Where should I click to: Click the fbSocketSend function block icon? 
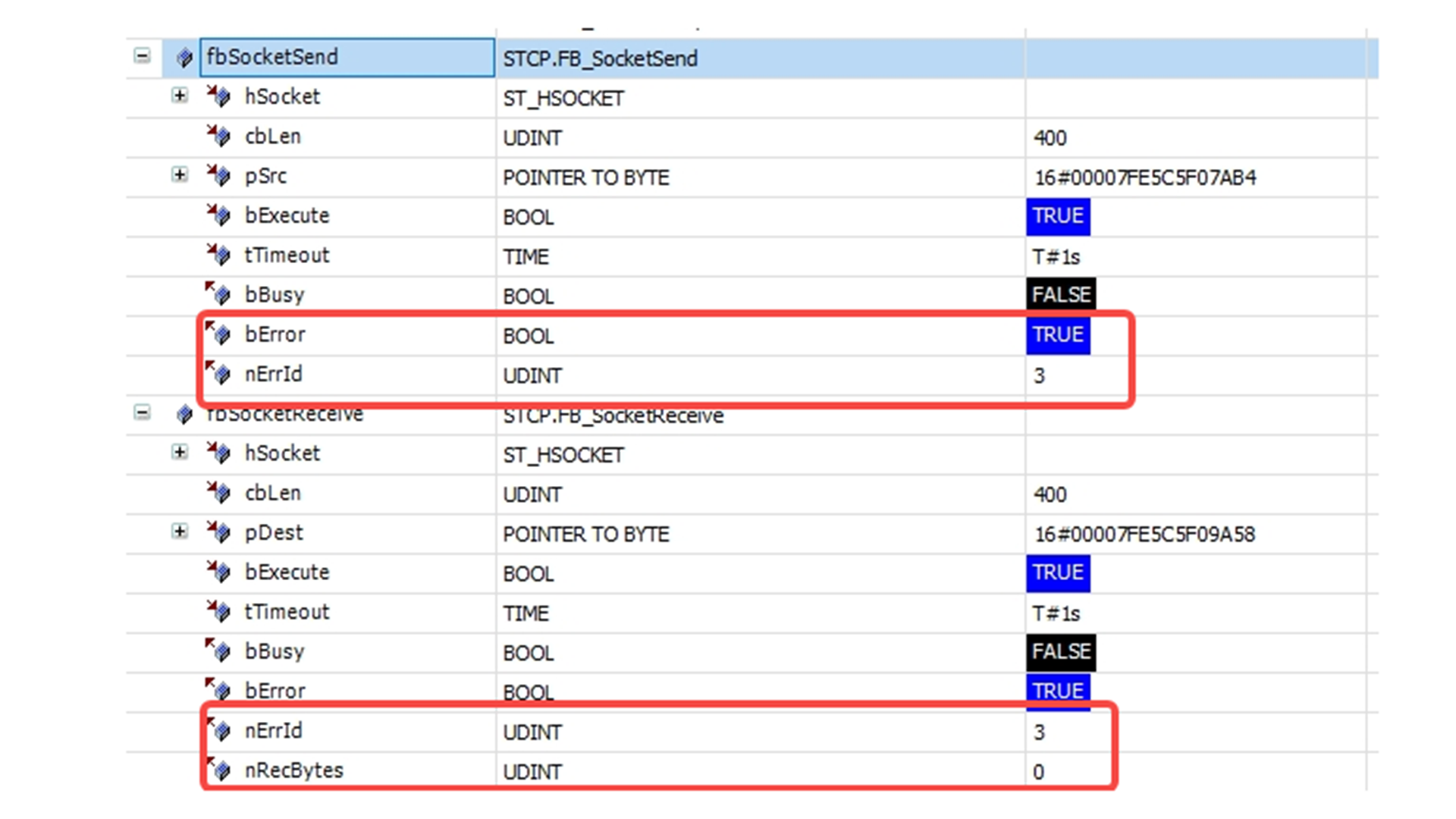coord(184,58)
